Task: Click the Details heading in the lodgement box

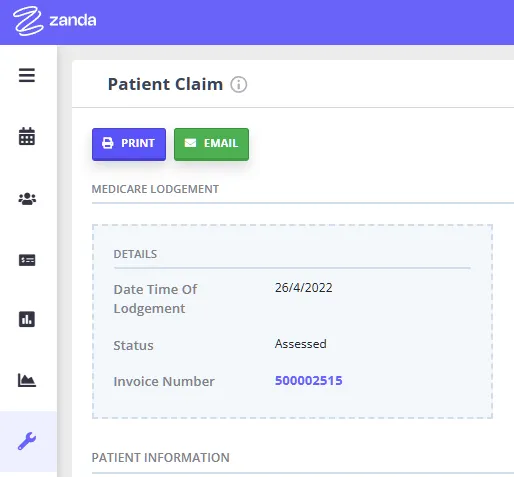Action: 135,254
